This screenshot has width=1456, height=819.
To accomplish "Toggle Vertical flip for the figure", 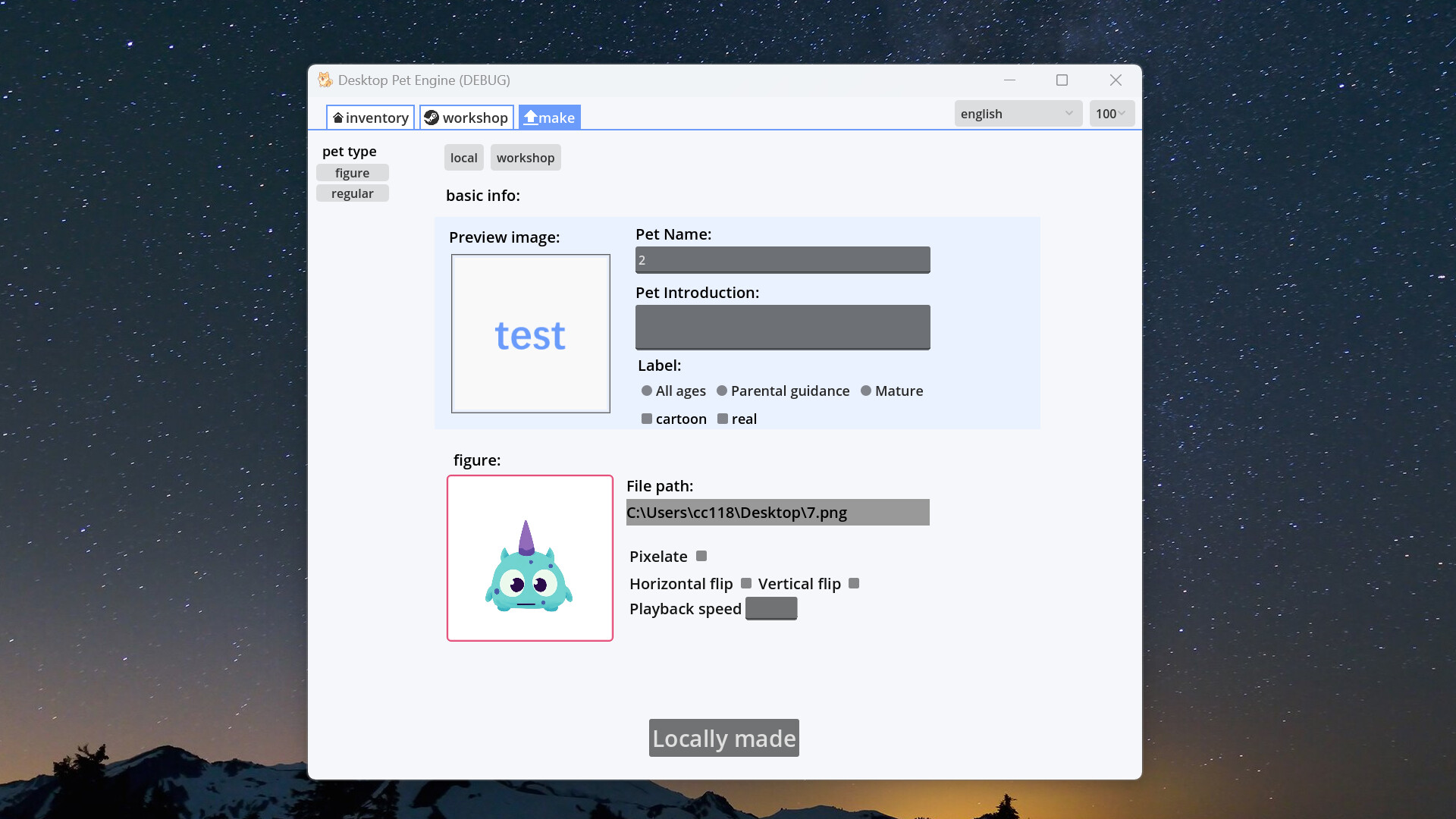I will coord(852,583).
